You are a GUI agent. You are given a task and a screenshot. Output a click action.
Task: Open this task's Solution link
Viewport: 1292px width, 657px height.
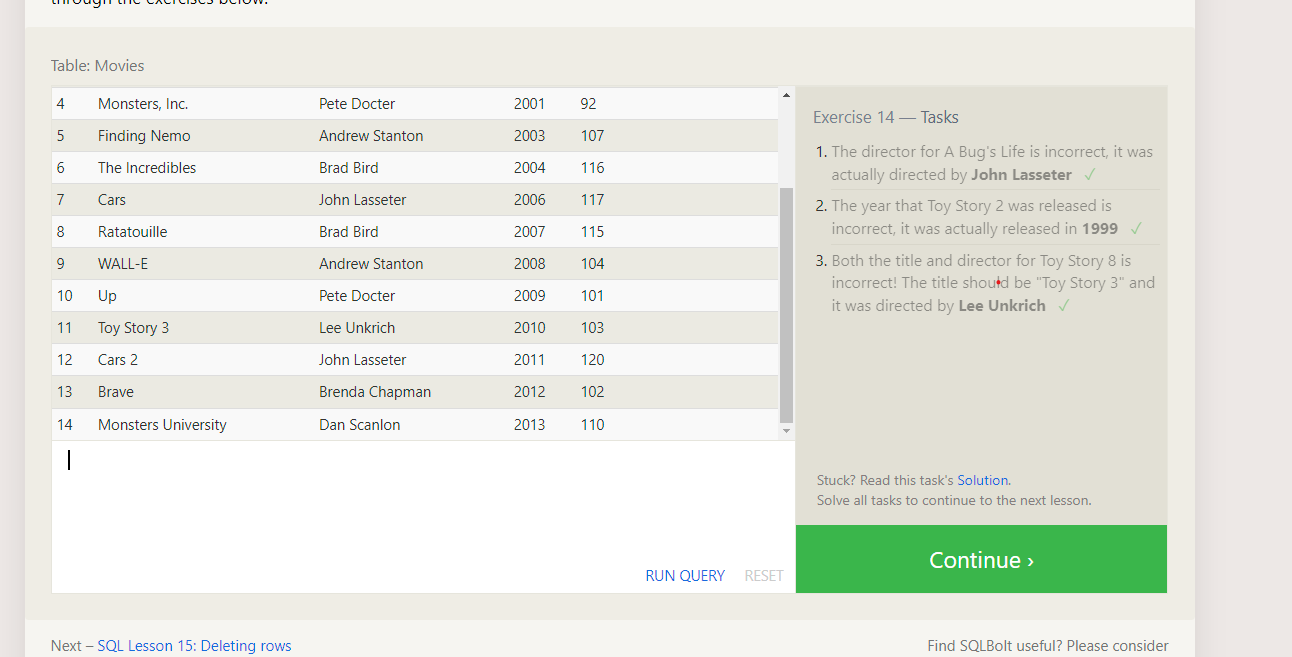coord(982,480)
